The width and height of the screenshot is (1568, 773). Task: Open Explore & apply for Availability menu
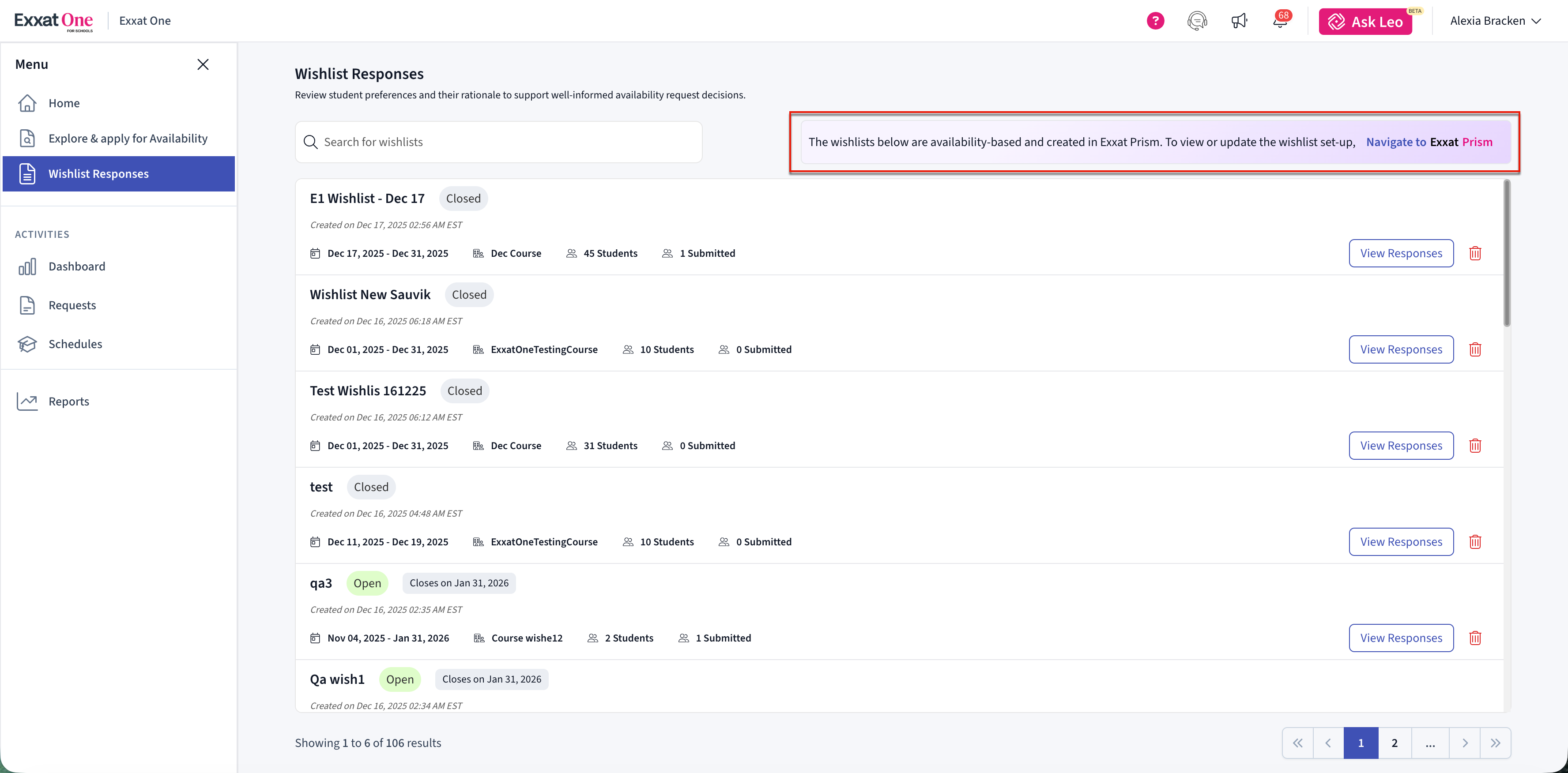point(128,139)
